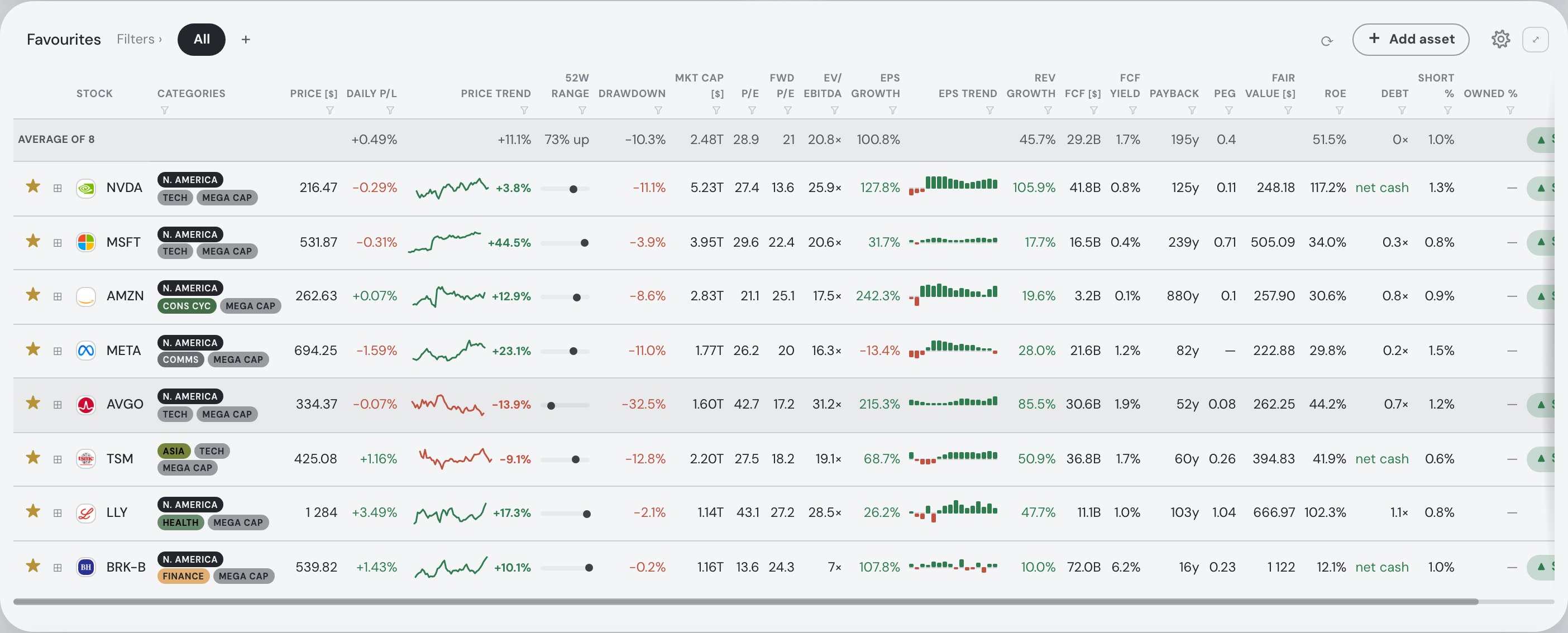Viewport: 1568px width, 633px height.
Task: Click the PEG column header
Action: 1225,94
